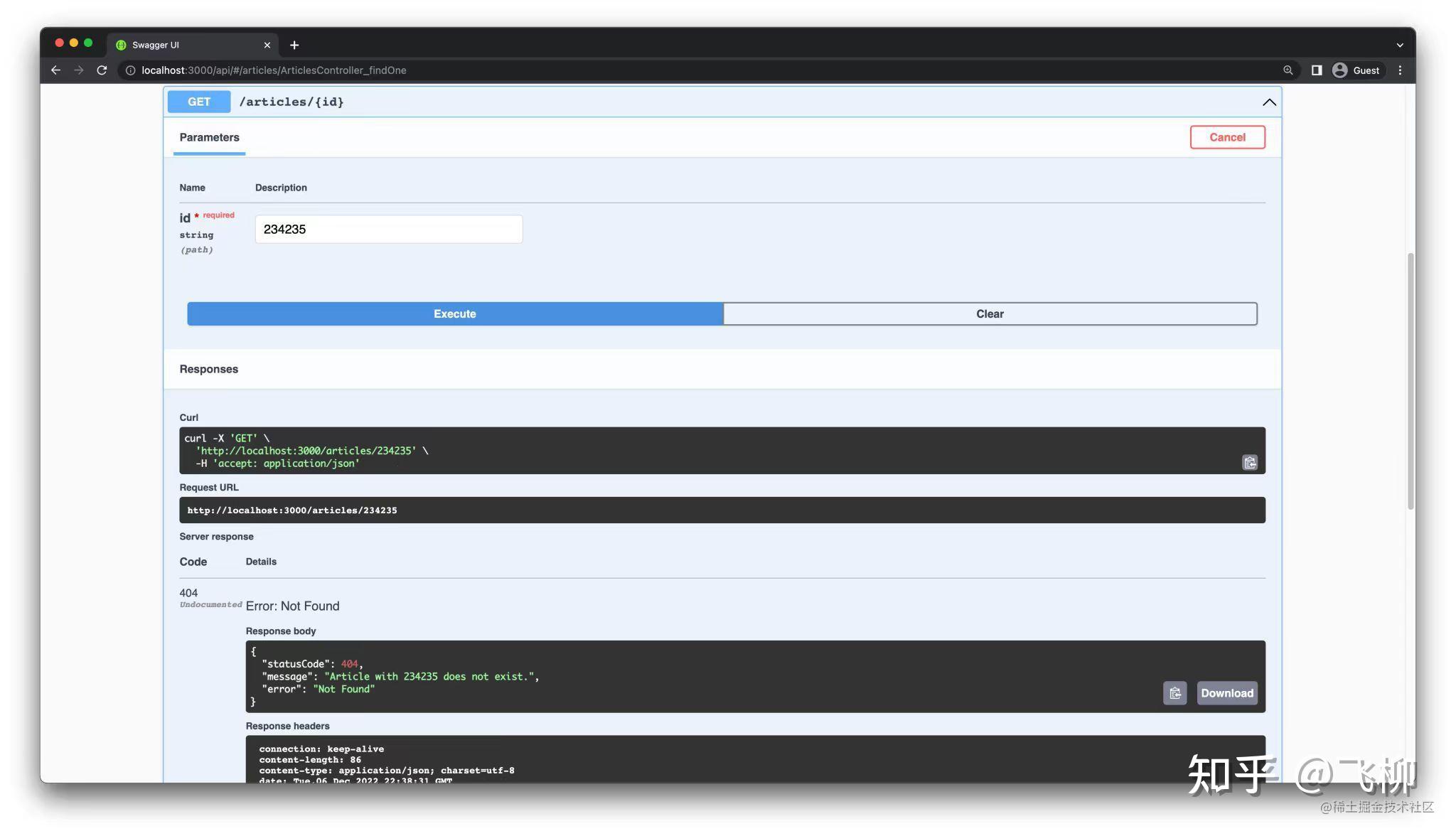Select the id field containing 234235
Image resolution: width=1456 pixels, height=836 pixels.
pyautogui.click(x=388, y=229)
